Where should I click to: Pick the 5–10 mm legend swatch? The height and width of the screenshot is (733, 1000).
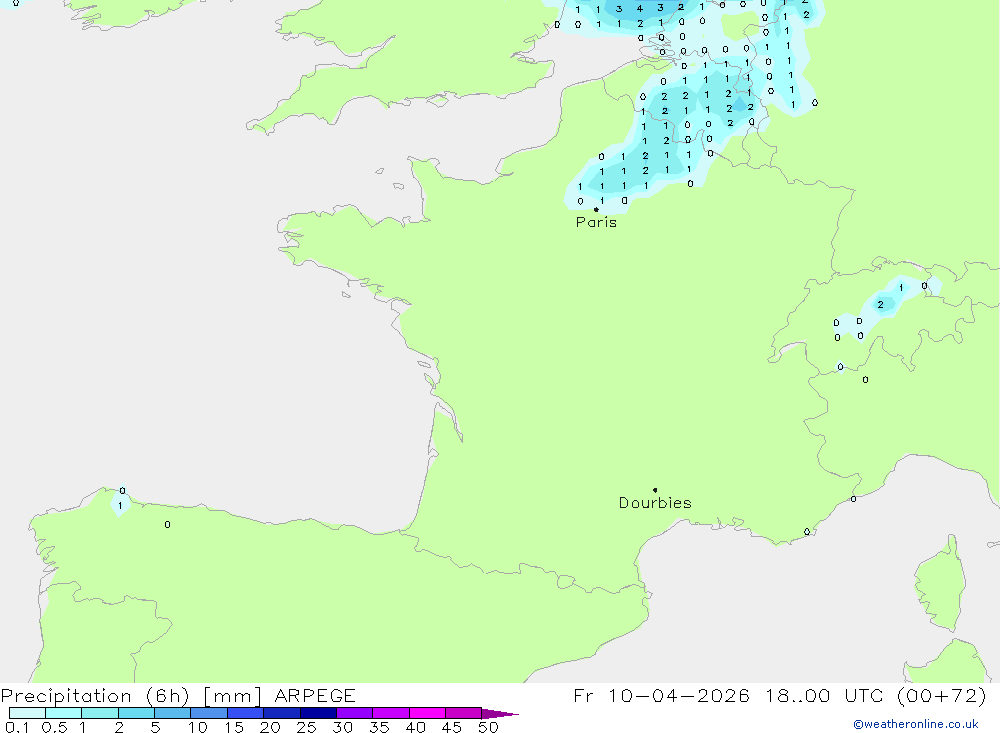point(173,713)
